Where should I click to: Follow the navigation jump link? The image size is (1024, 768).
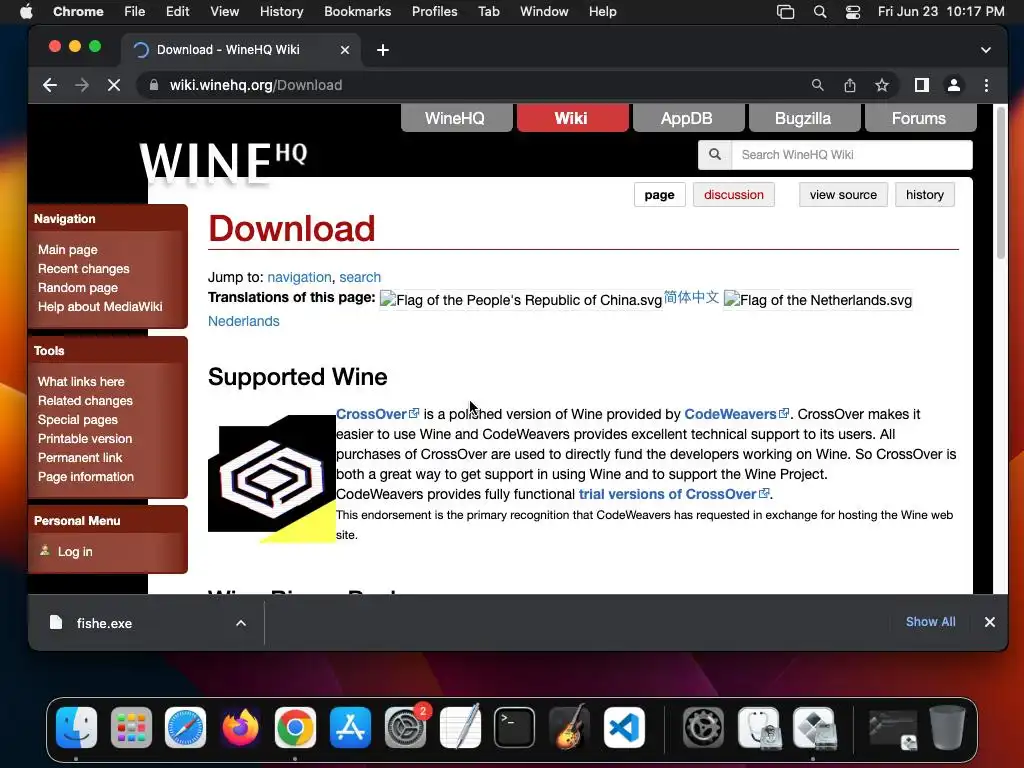[299, 277]
